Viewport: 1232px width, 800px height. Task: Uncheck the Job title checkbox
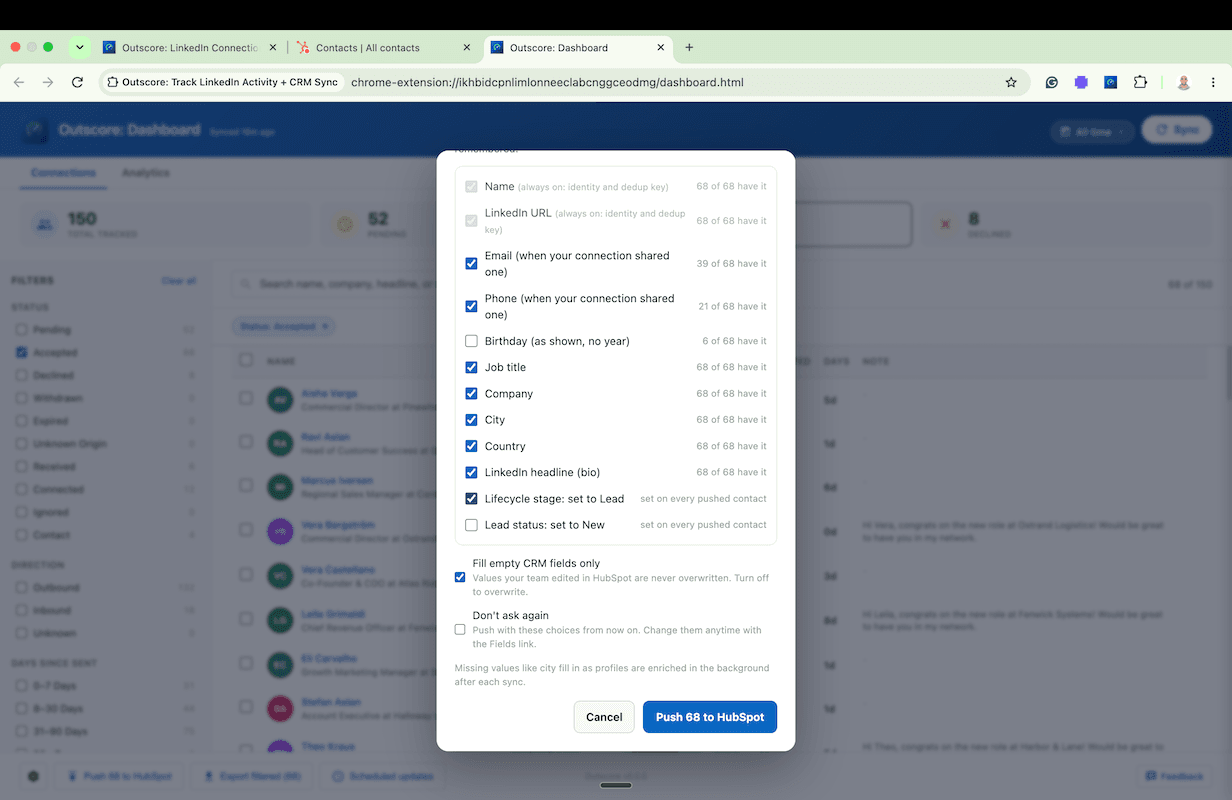471,367
